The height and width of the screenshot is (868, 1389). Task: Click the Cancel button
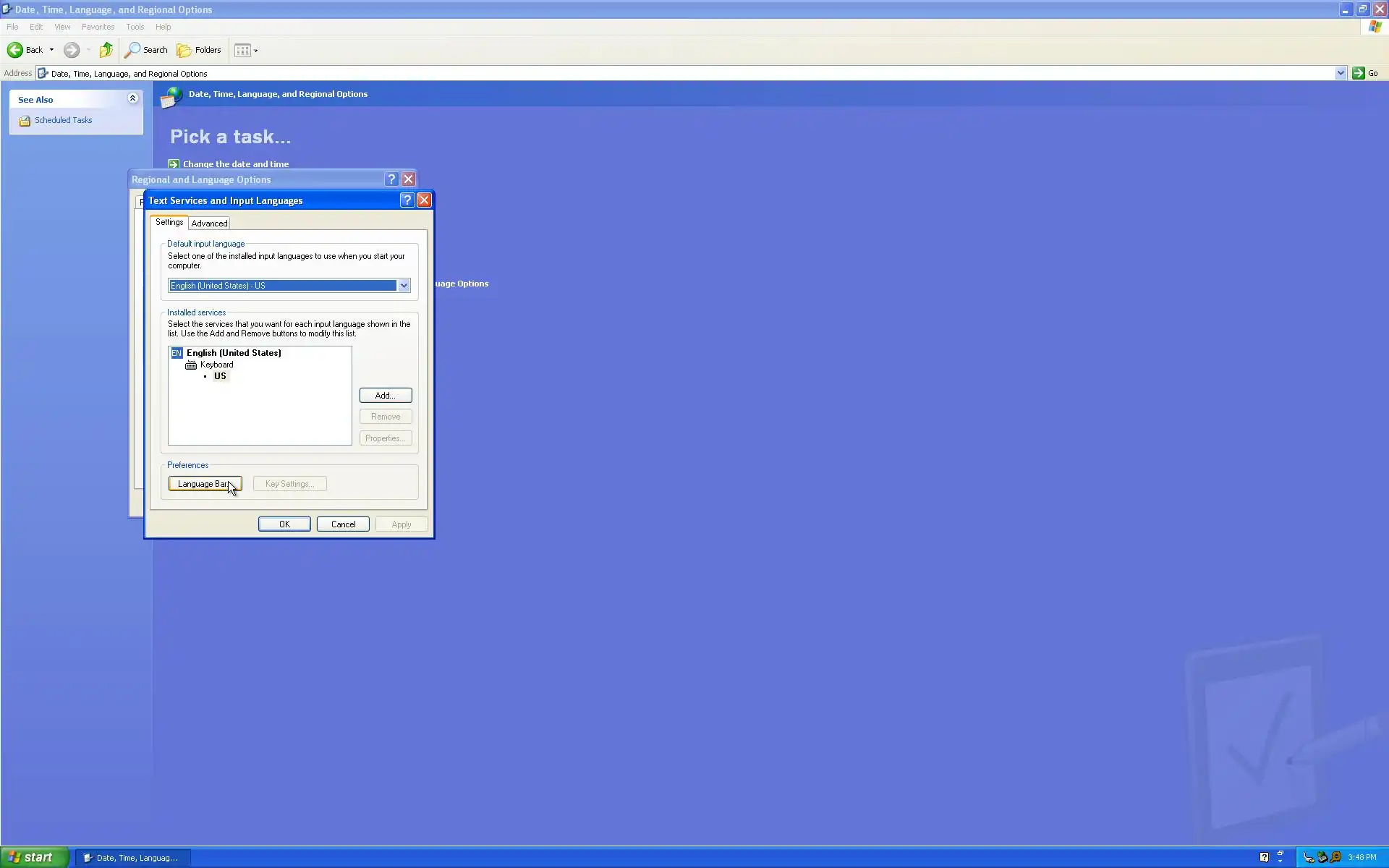tap(343, 524)
